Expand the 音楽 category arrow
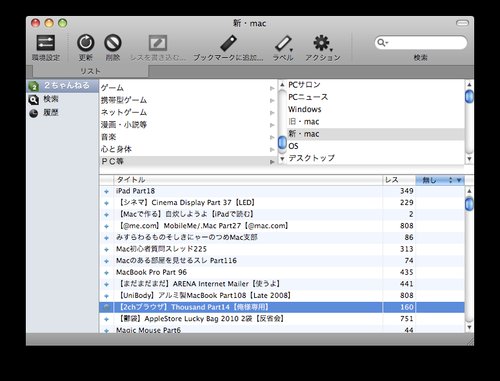The width and height of the screenshot is (500, 381). [272, 137]
